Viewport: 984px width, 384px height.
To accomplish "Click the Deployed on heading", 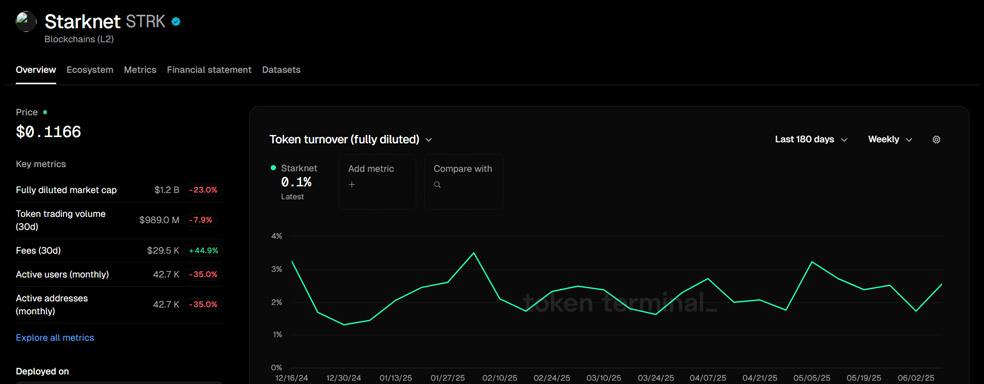I will pos(42,371).
